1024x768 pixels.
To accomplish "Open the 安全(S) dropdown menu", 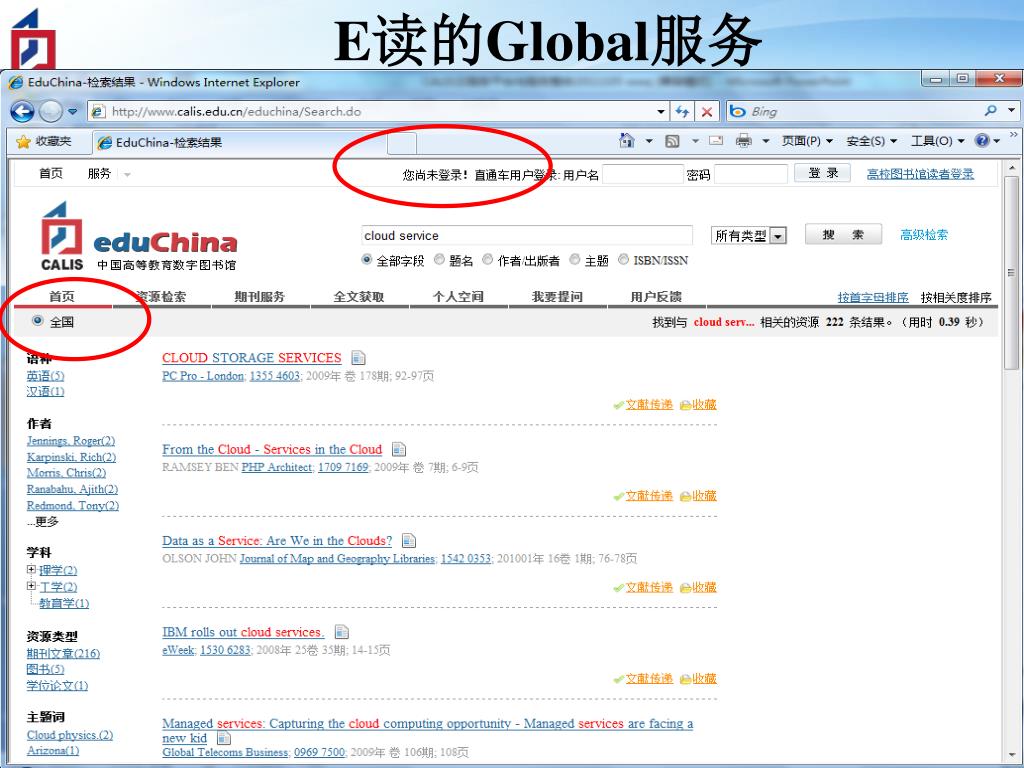I will click(872, 141).
